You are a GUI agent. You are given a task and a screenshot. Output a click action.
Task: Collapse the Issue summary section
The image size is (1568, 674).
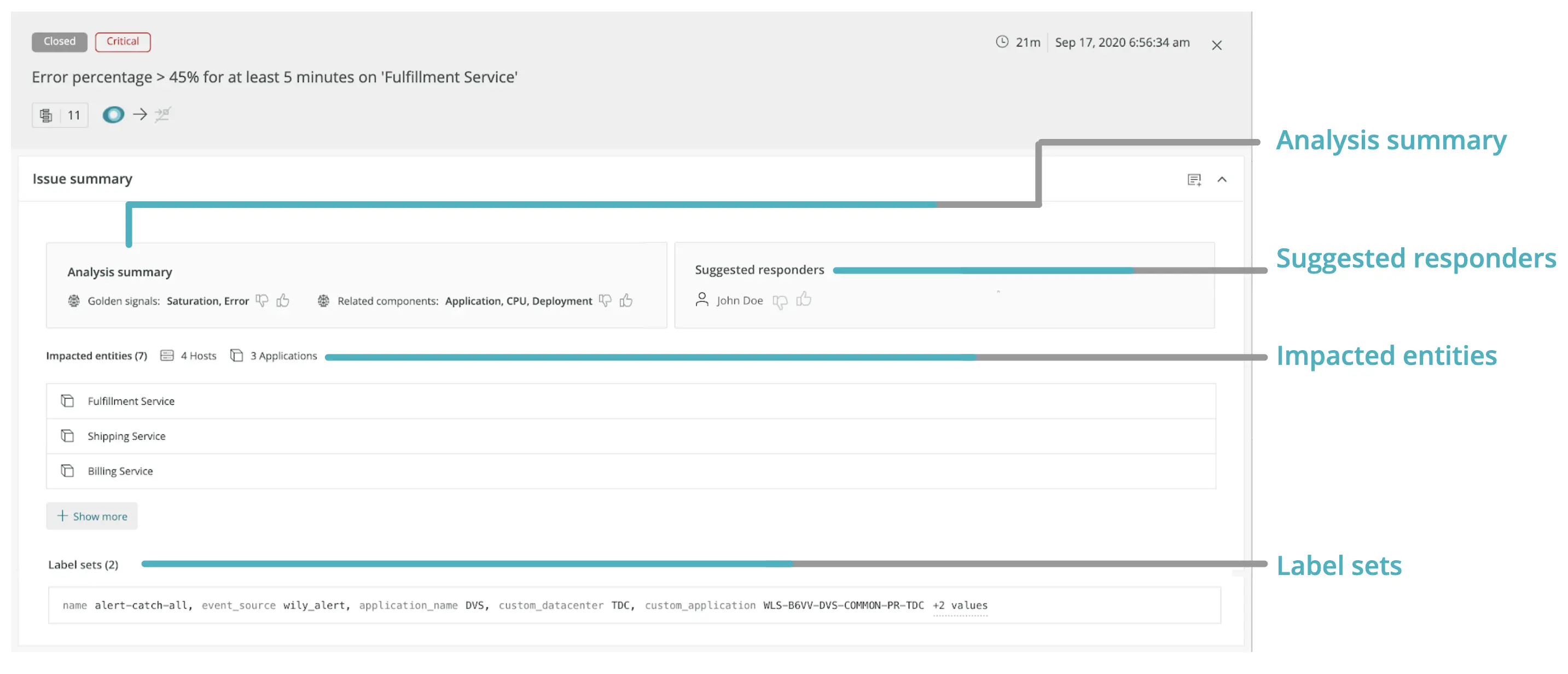point(1223,179)
